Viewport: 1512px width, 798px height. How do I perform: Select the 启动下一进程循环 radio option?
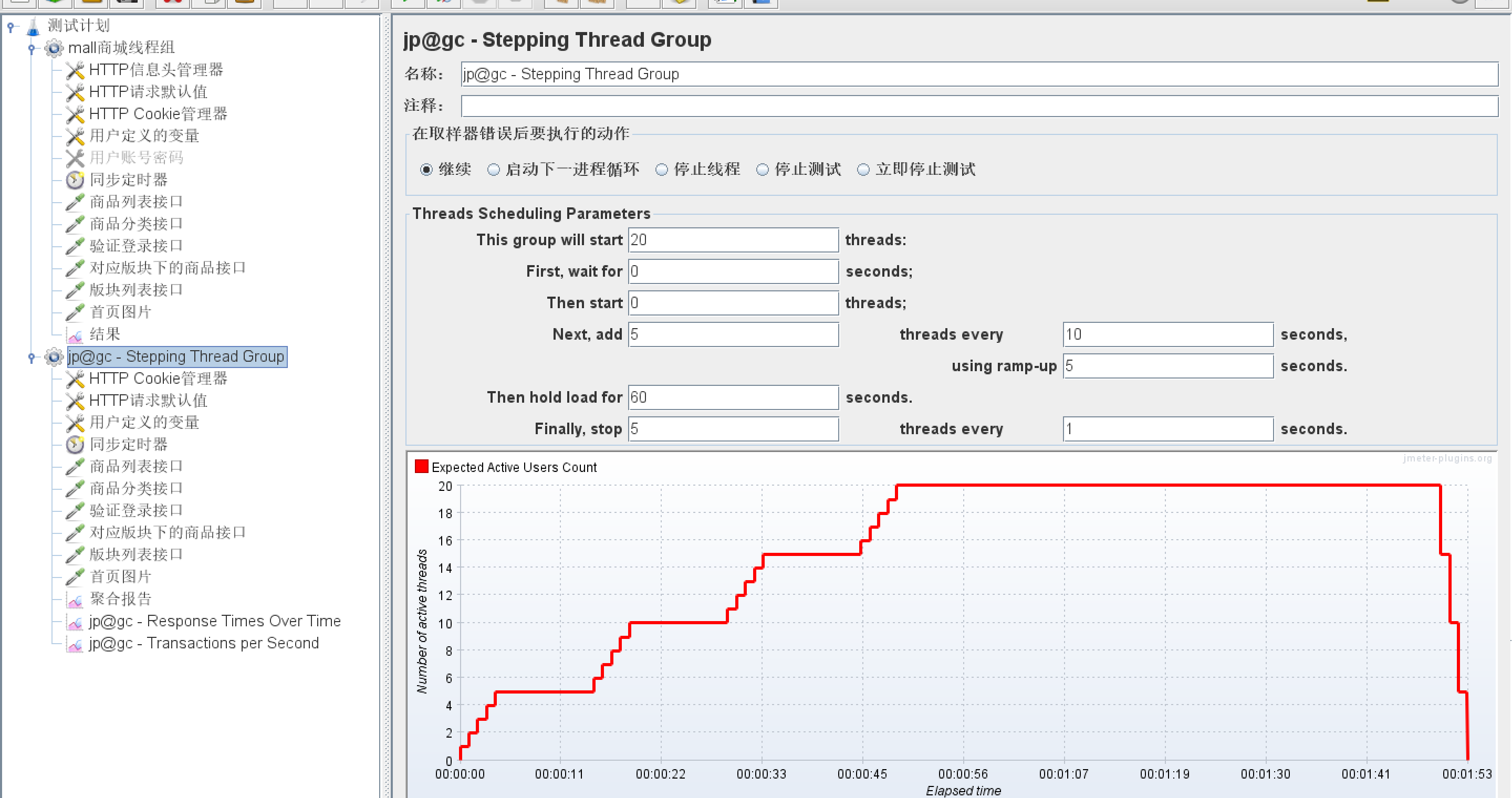pos(494,170)
